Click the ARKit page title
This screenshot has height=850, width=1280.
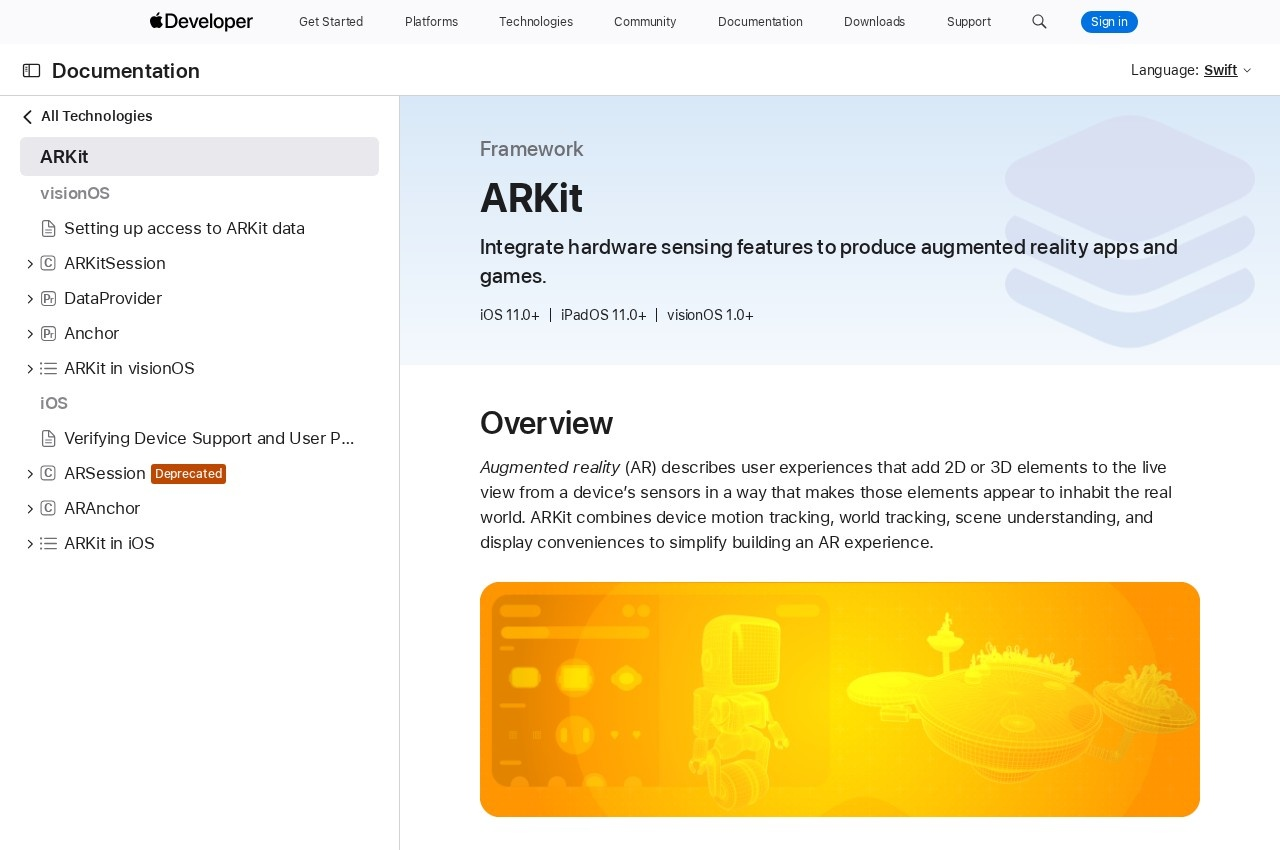pos(531,198)
